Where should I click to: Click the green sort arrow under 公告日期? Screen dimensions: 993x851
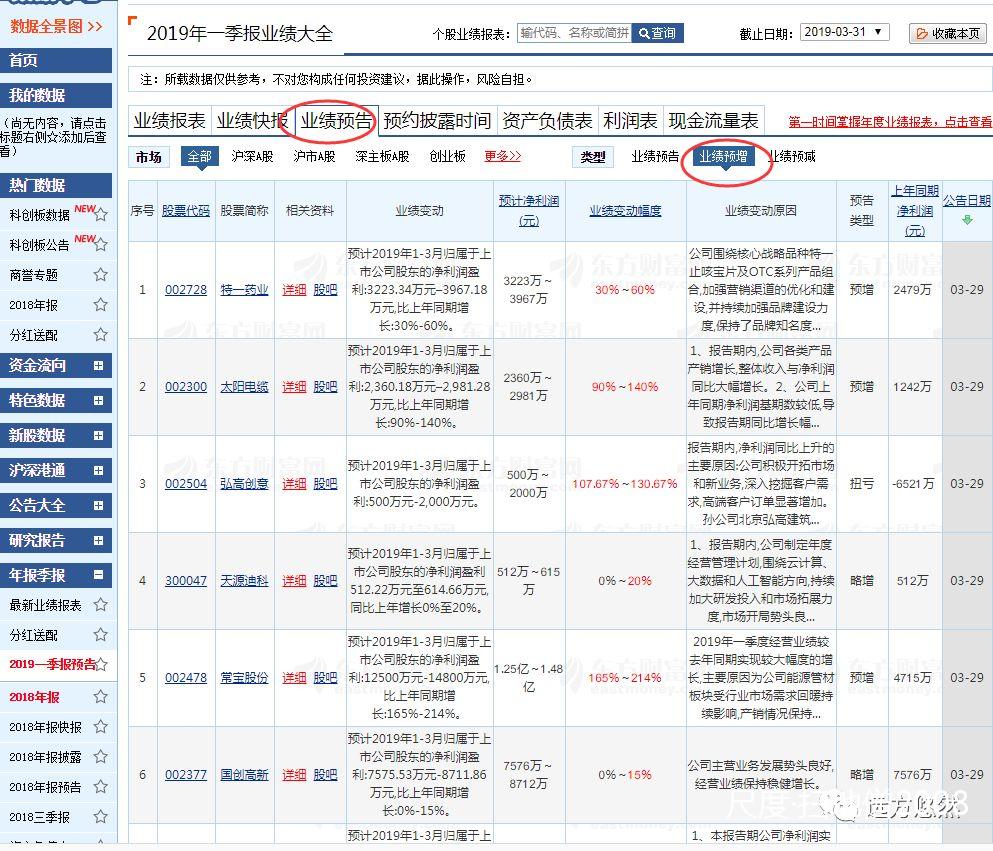[x=967, y=220]
